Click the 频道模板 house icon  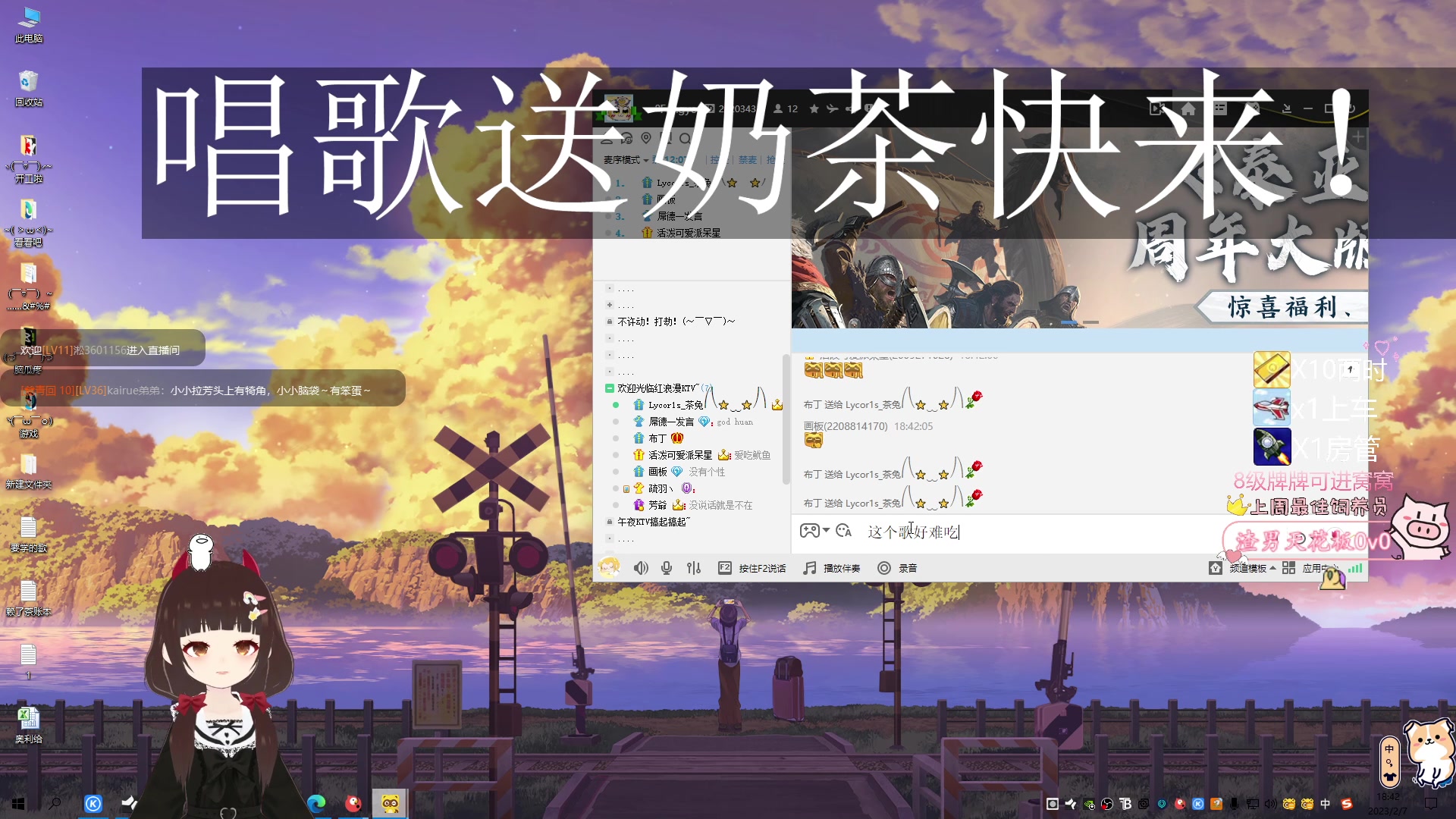pos(1216,568)
